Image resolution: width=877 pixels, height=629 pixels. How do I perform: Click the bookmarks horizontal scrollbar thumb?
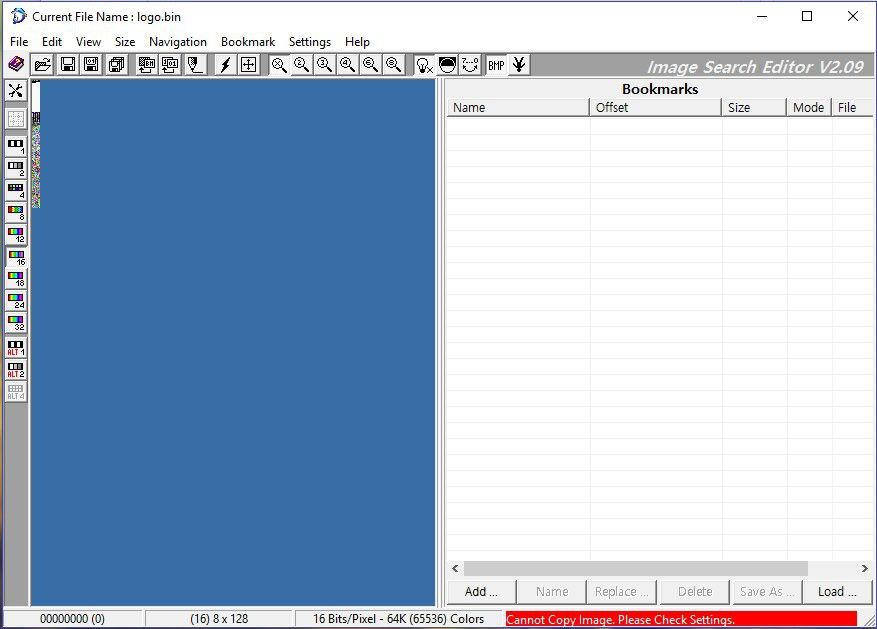(x=636, y=569)
